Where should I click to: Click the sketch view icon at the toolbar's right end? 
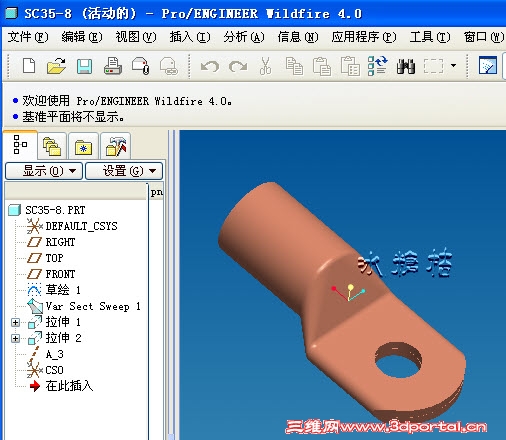pyautogui.click(x=488, y=65)
